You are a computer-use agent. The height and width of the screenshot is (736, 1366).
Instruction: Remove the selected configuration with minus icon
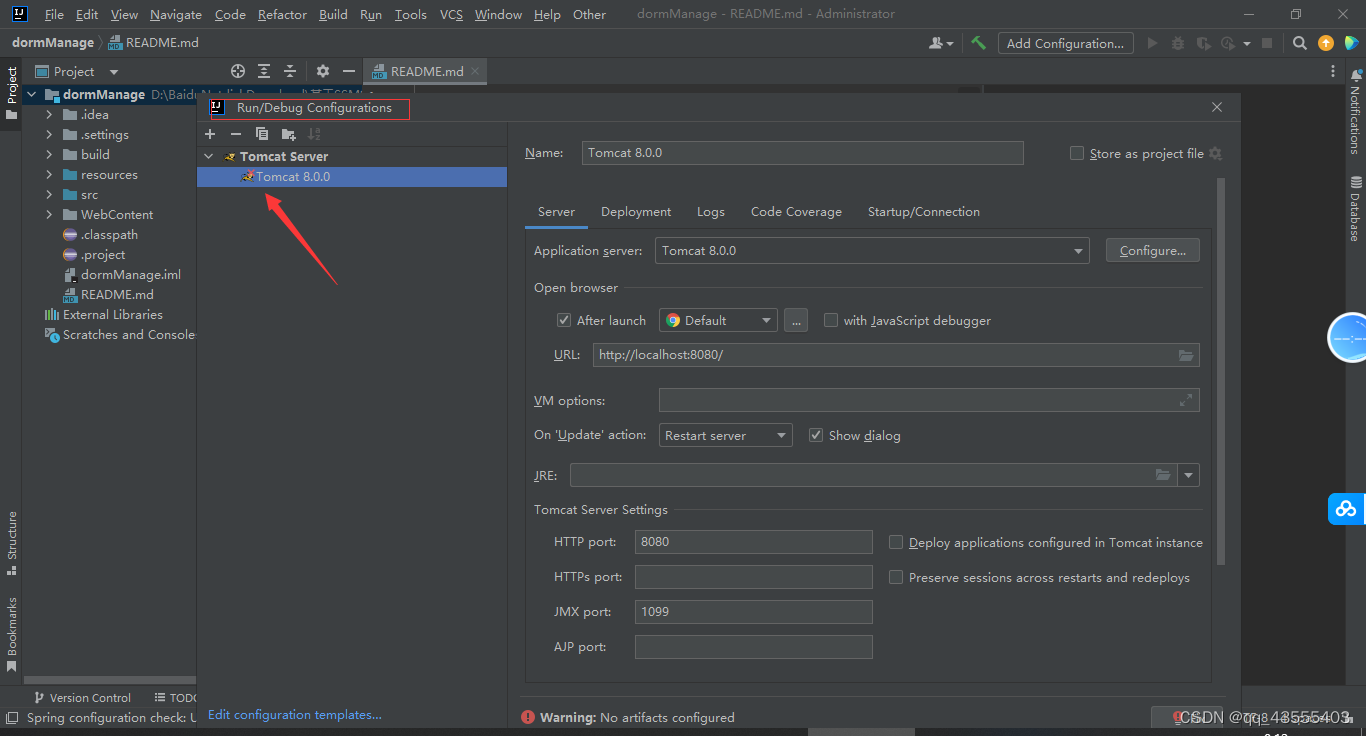(236, 134)
